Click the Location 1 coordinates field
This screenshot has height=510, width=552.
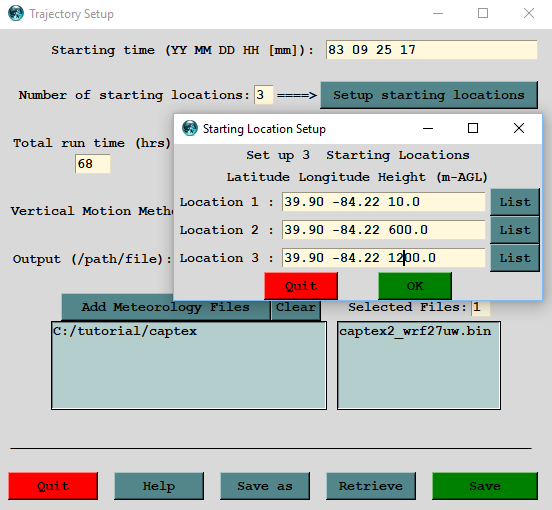tap(384, 202)
